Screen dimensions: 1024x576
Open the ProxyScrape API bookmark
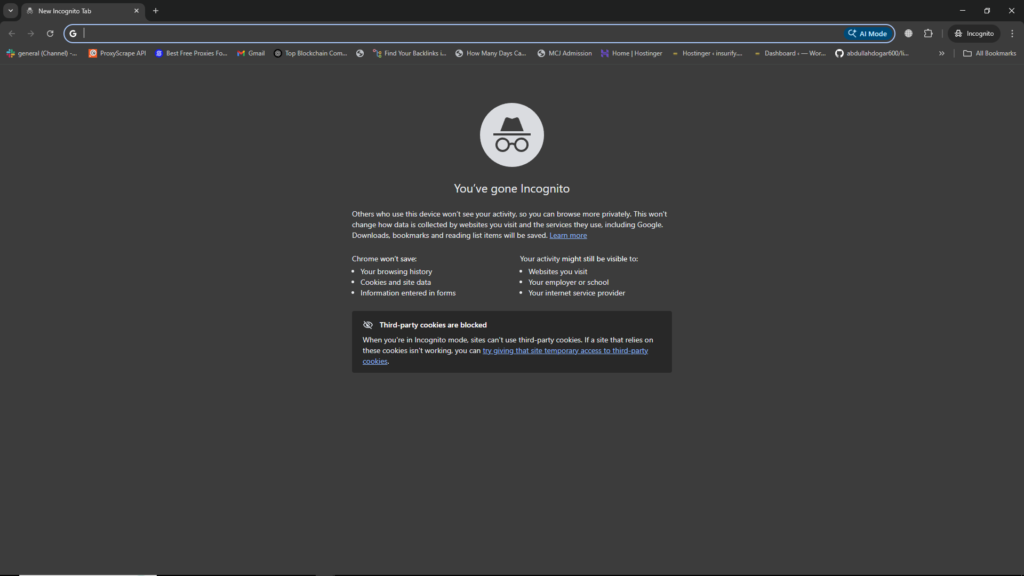coord(118,53)
